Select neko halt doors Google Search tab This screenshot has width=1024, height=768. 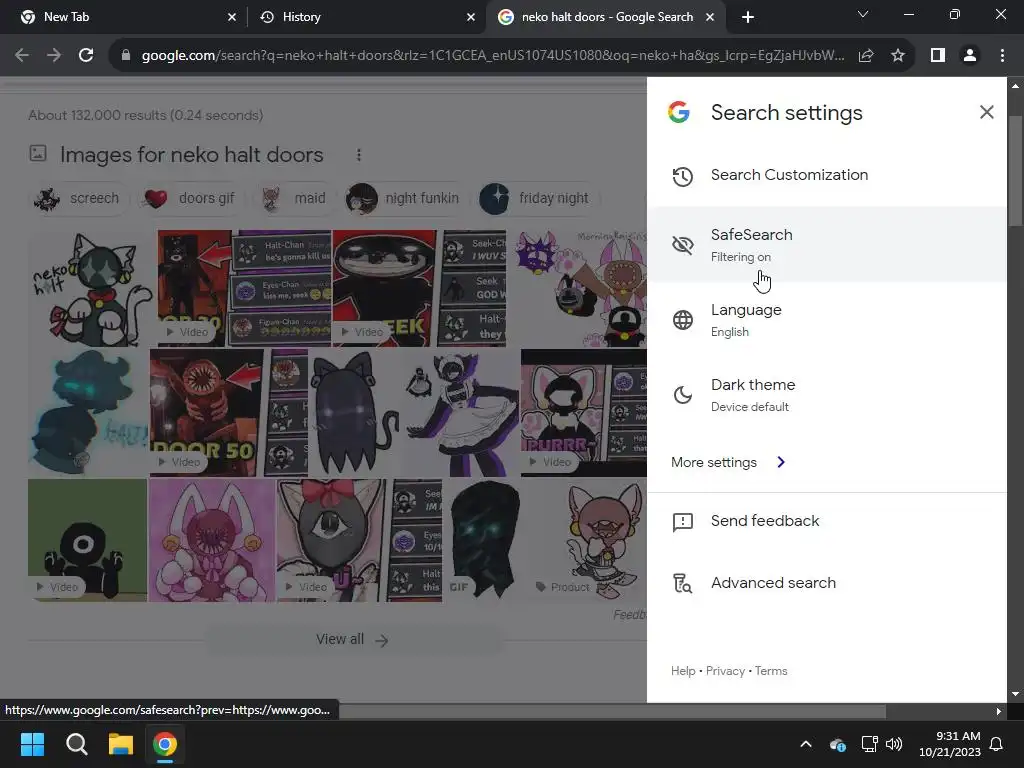tap(606, 17)
